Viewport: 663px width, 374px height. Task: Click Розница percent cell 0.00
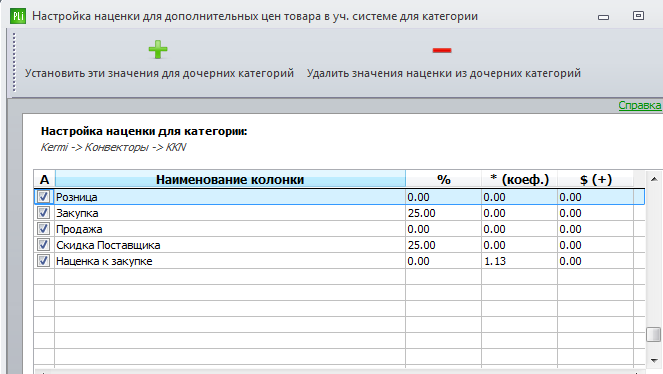point(444,197)
